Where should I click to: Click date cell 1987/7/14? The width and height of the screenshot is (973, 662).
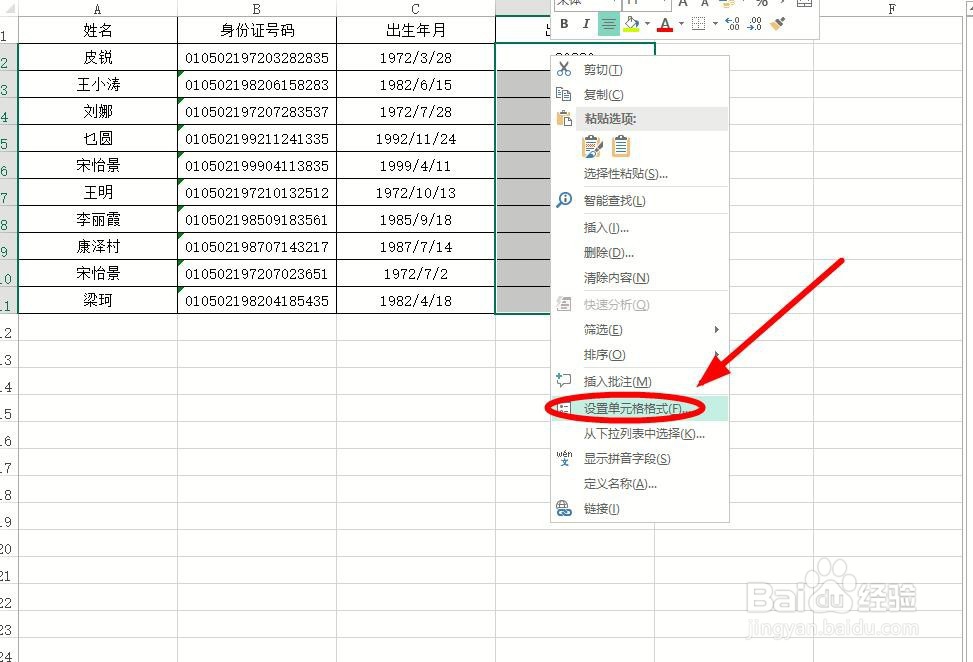tap(416, 246)
